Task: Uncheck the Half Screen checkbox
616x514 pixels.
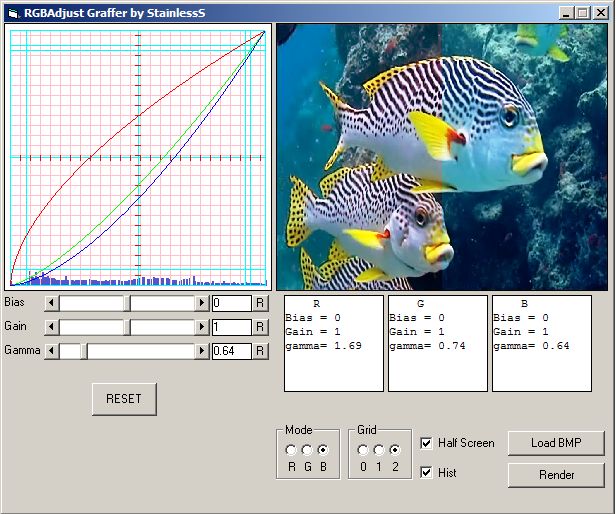Action: [426, 443]
